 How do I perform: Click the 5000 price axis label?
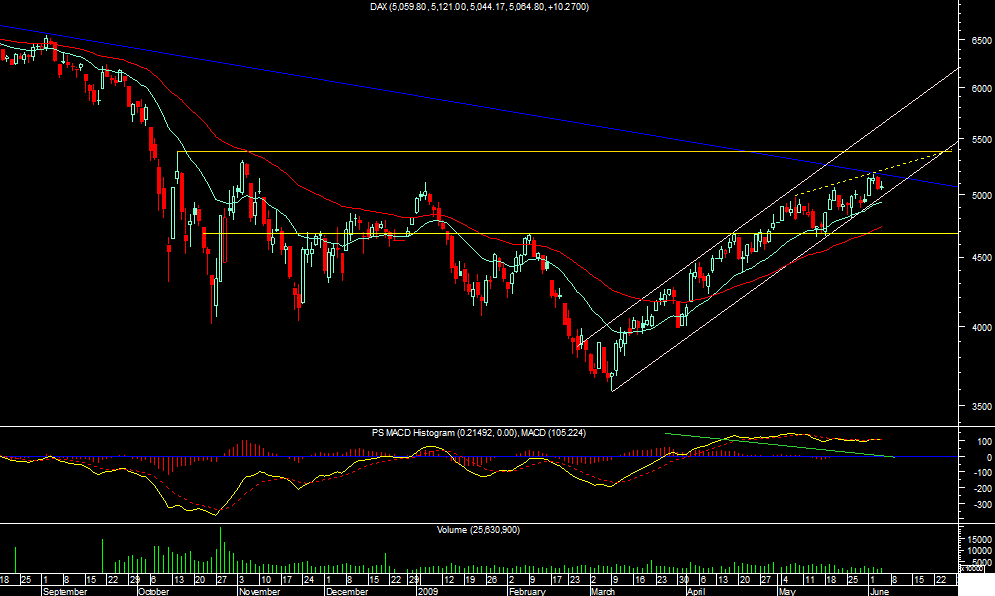coord(981,195)
